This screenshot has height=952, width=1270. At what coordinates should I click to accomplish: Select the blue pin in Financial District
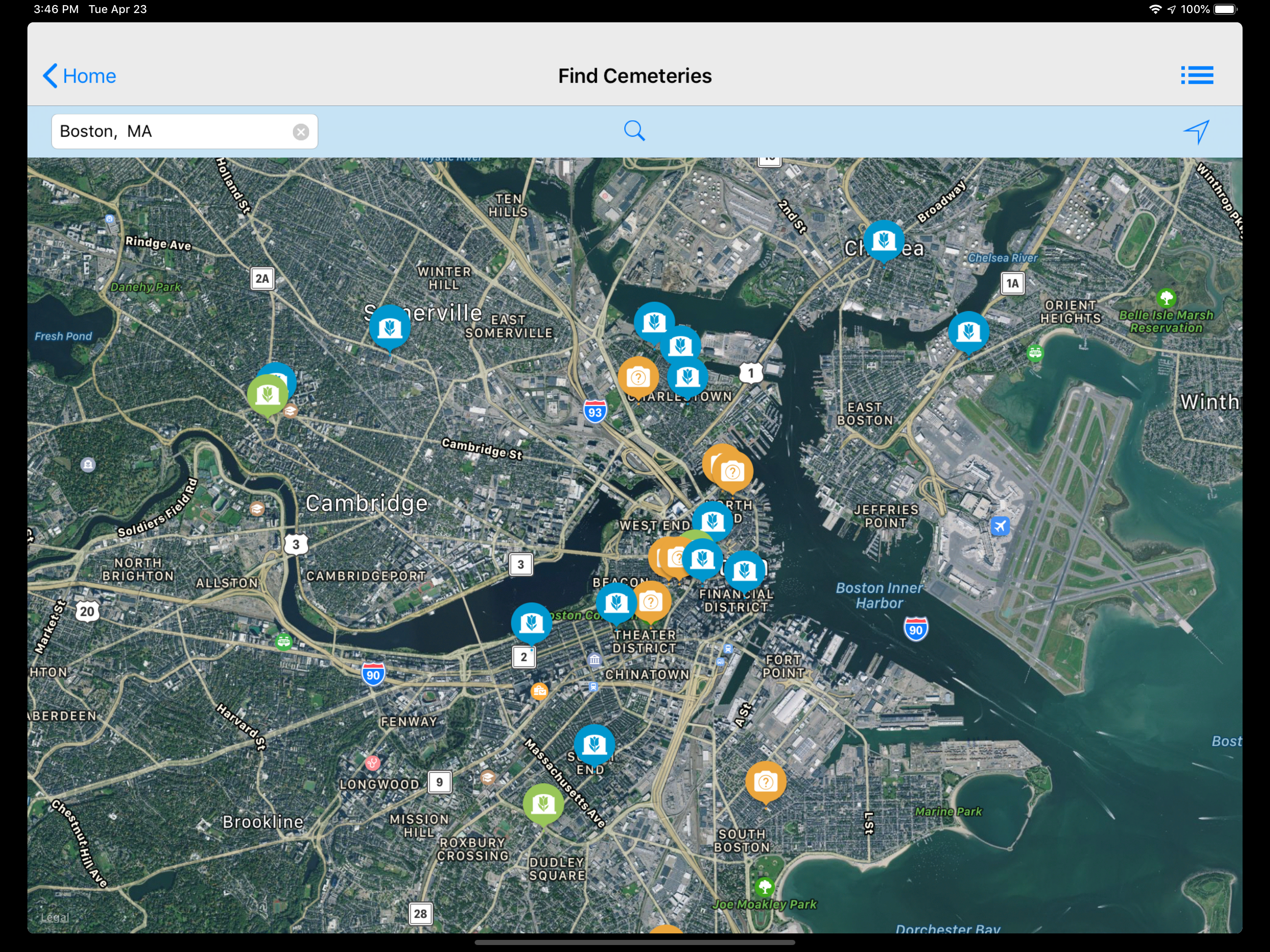click(745, 570)
